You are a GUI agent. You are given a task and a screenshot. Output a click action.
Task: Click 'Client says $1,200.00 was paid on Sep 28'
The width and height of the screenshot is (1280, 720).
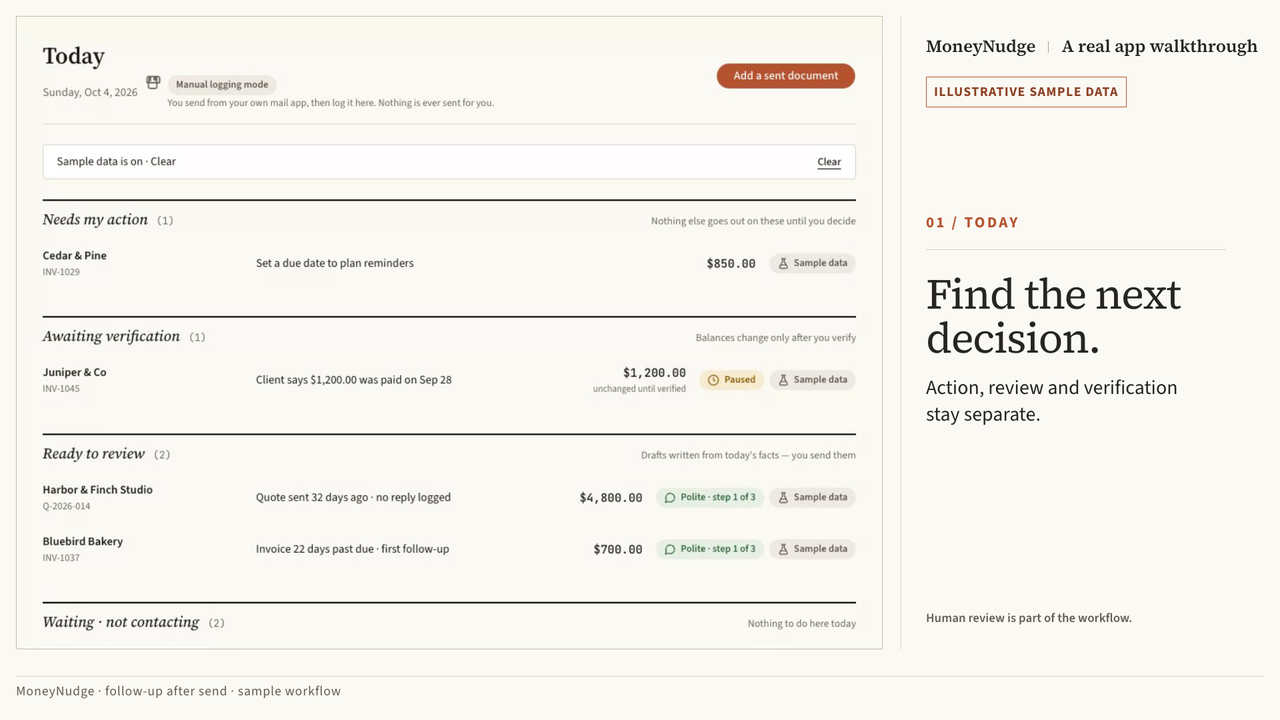(x=354, y=381)
